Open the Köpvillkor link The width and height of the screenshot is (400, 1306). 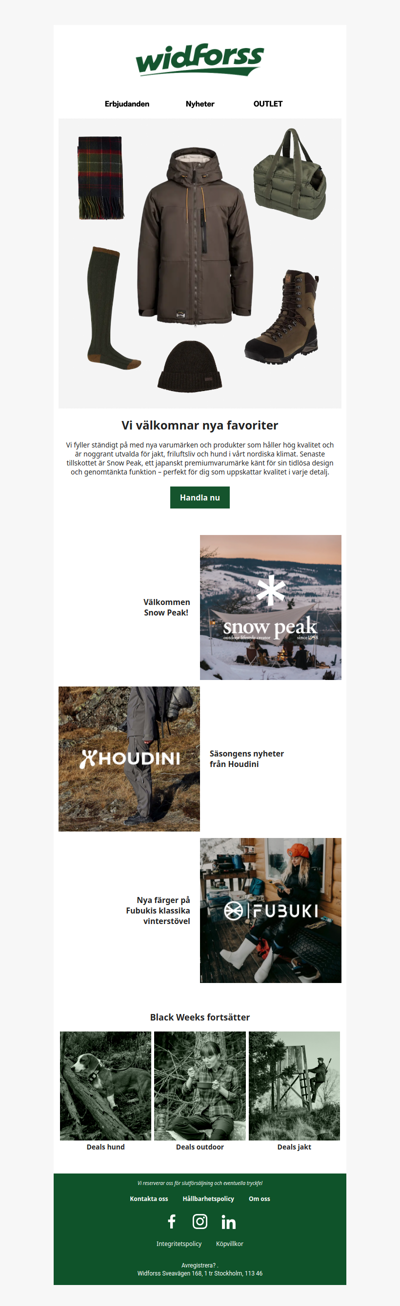tap(229, 1244)
